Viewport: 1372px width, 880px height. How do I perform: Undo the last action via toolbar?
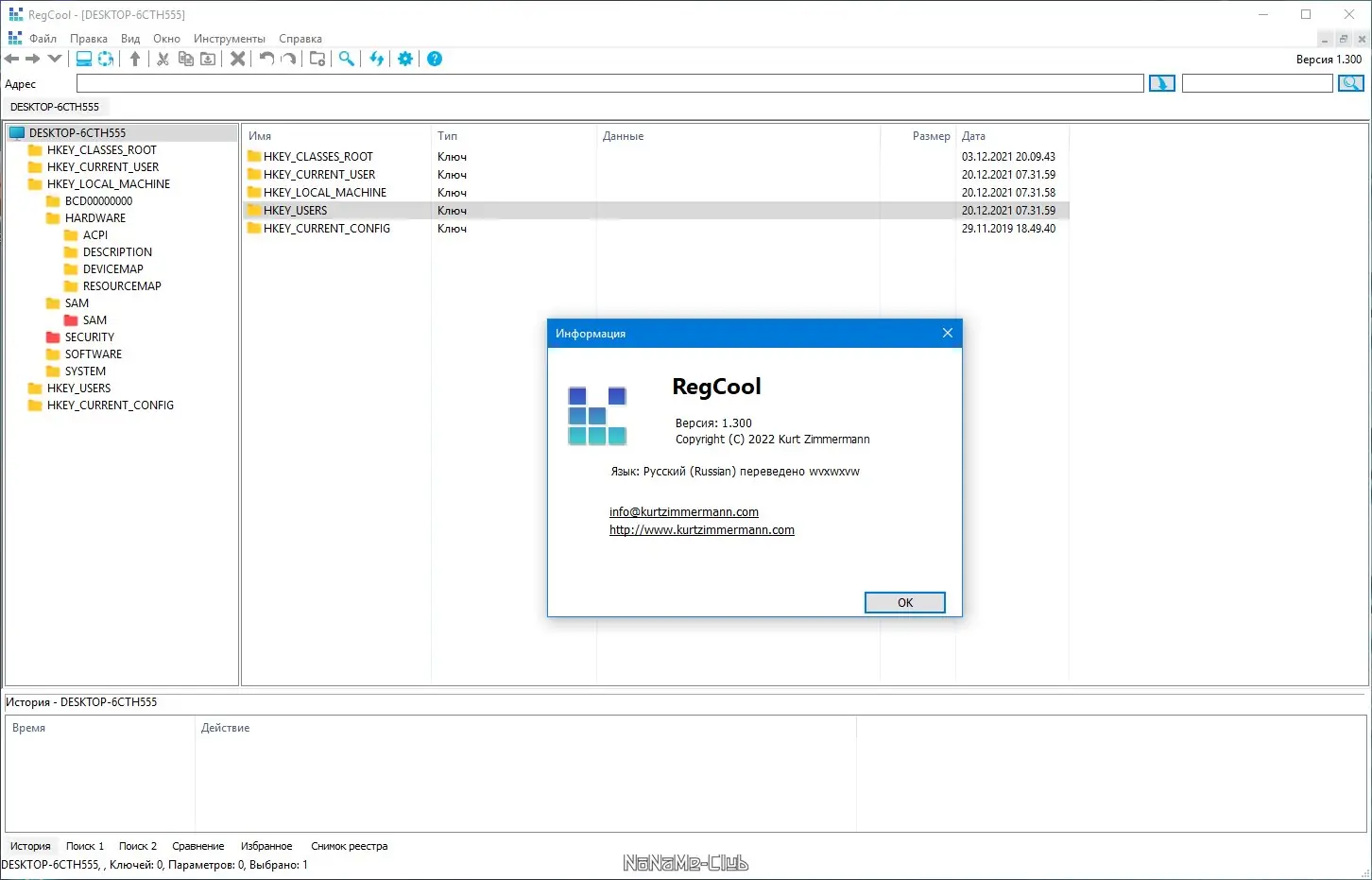coord(266,59)
